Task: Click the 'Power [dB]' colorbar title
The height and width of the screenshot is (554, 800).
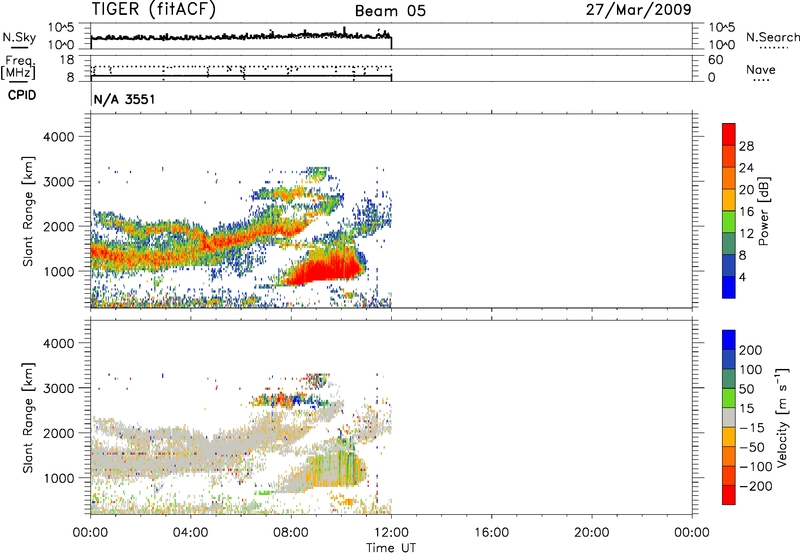Action: coord(764,211)
